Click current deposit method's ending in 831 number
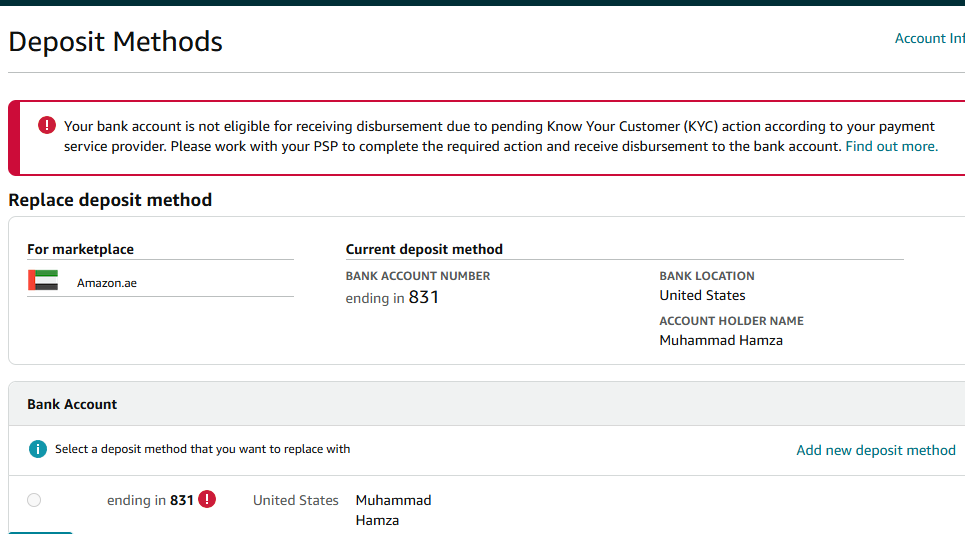Image resolution: width=965 pixels, height=534 pixels. [x=392, y=298]
